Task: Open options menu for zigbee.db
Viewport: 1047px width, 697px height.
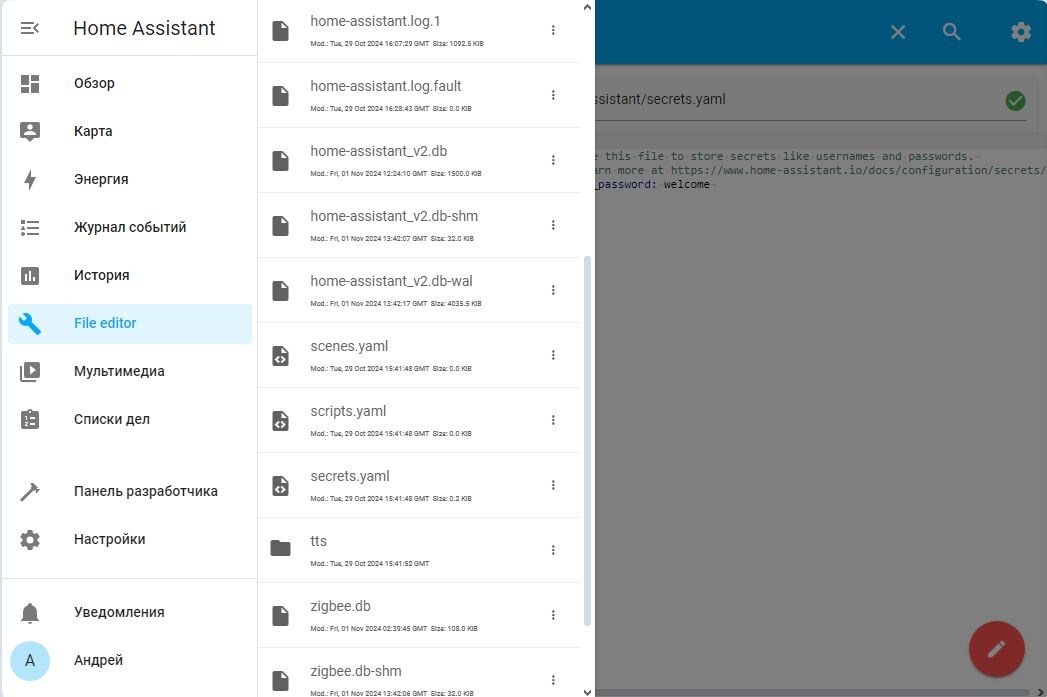Action: point(553,615)
